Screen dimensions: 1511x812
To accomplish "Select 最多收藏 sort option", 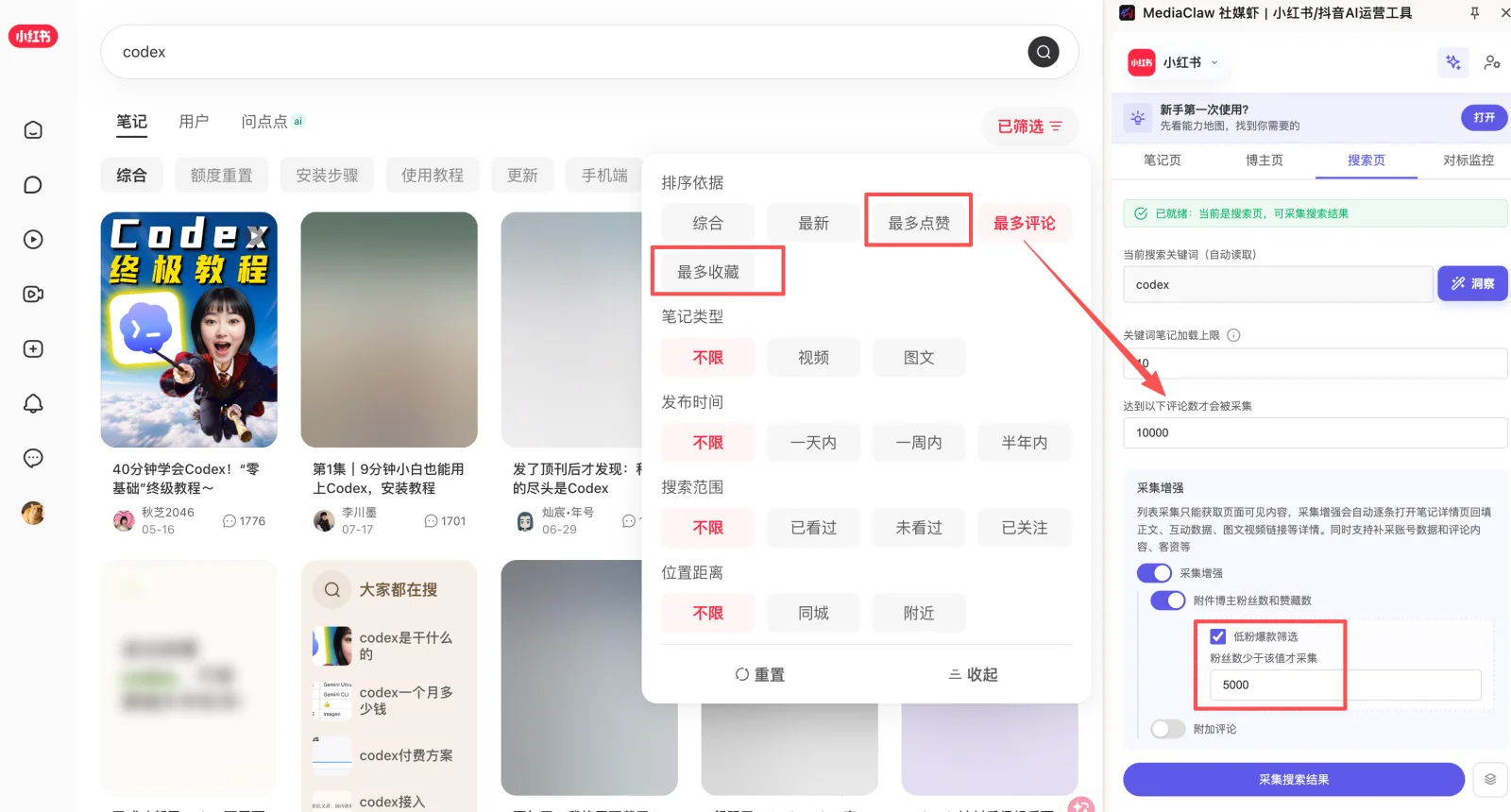I will point(708,272).
